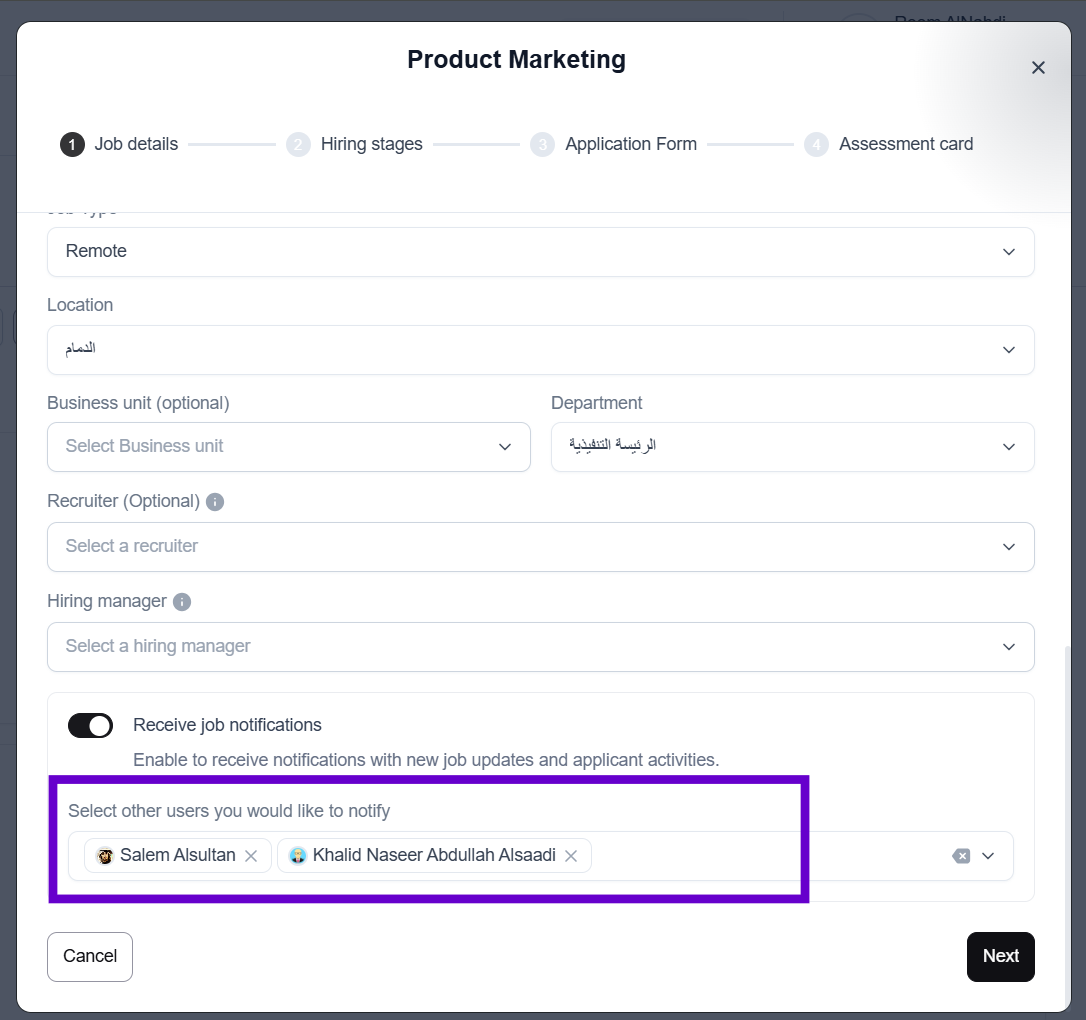The image size is (1086, 1020).
Task: Click Khalid Naseer's avatar icon
Action: [297, 856]
